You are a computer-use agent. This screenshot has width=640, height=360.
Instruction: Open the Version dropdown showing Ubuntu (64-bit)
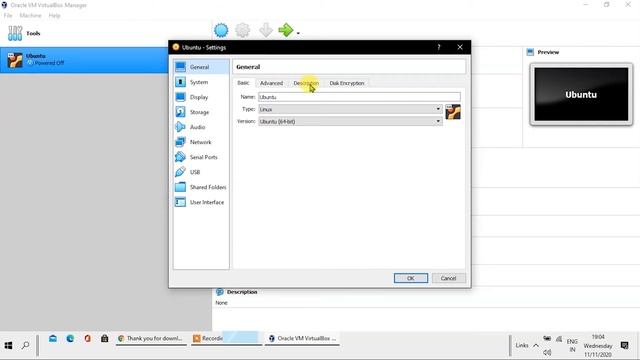click(350, 121)
